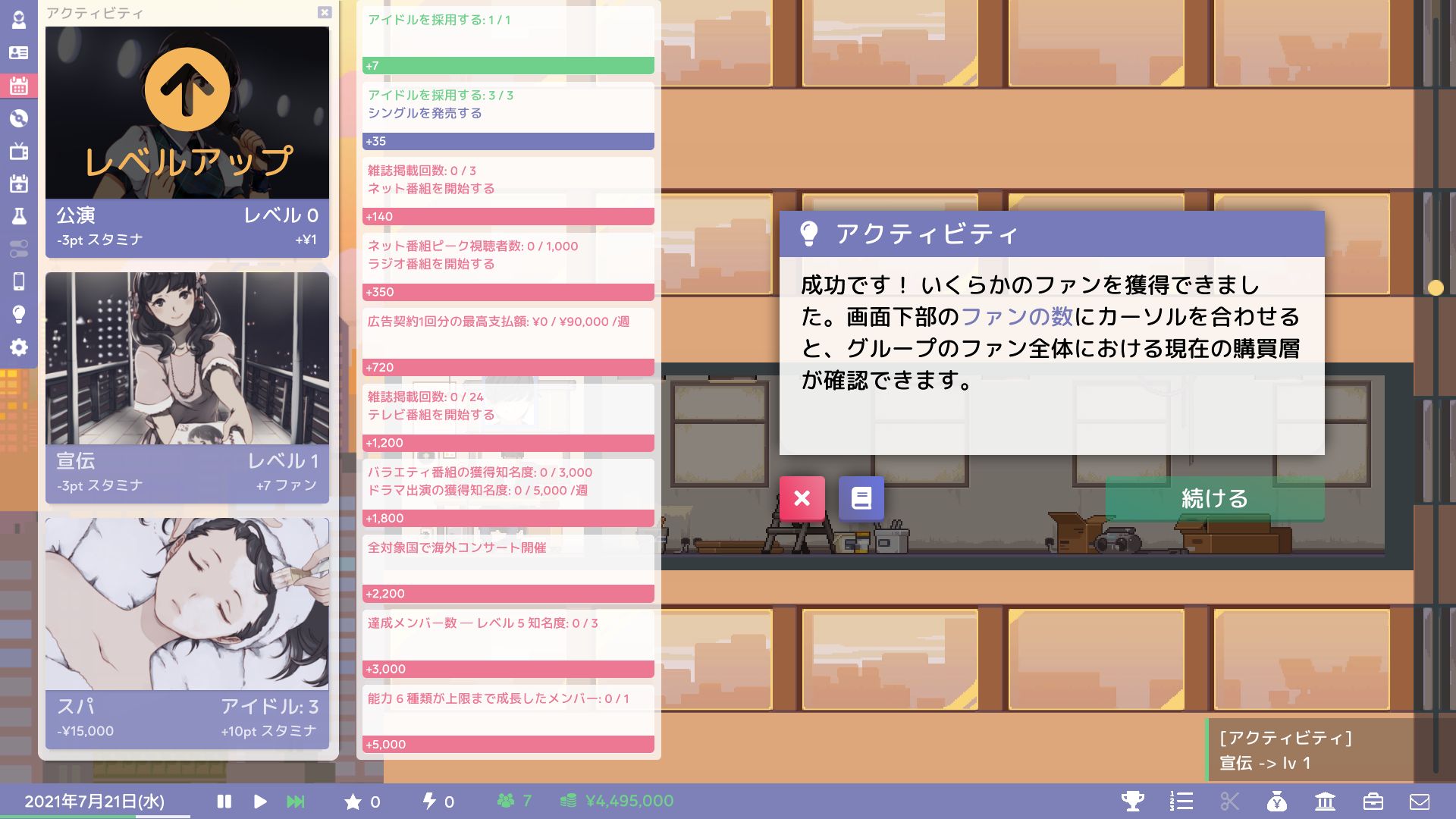Viewport: 1456px width, 819px height.
Task: Fast-forward the game speed
Action: tap(296, 801)
